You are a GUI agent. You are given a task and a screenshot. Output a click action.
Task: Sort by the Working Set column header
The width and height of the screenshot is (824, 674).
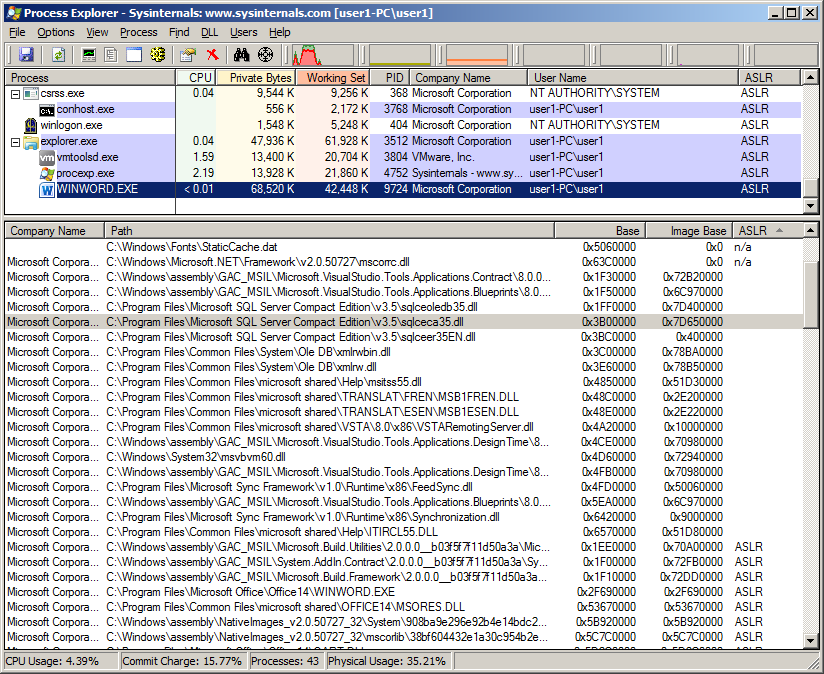(333, 78)
